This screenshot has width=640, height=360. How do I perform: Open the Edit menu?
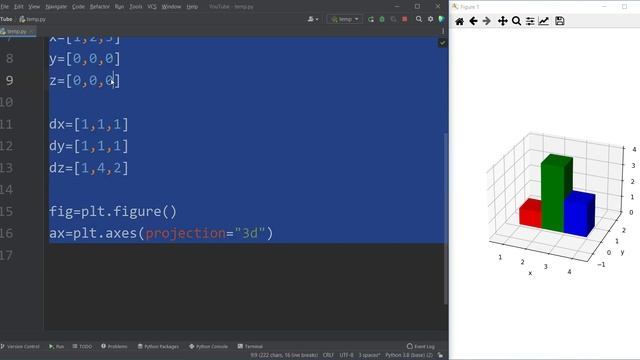(x=18, y=7)
